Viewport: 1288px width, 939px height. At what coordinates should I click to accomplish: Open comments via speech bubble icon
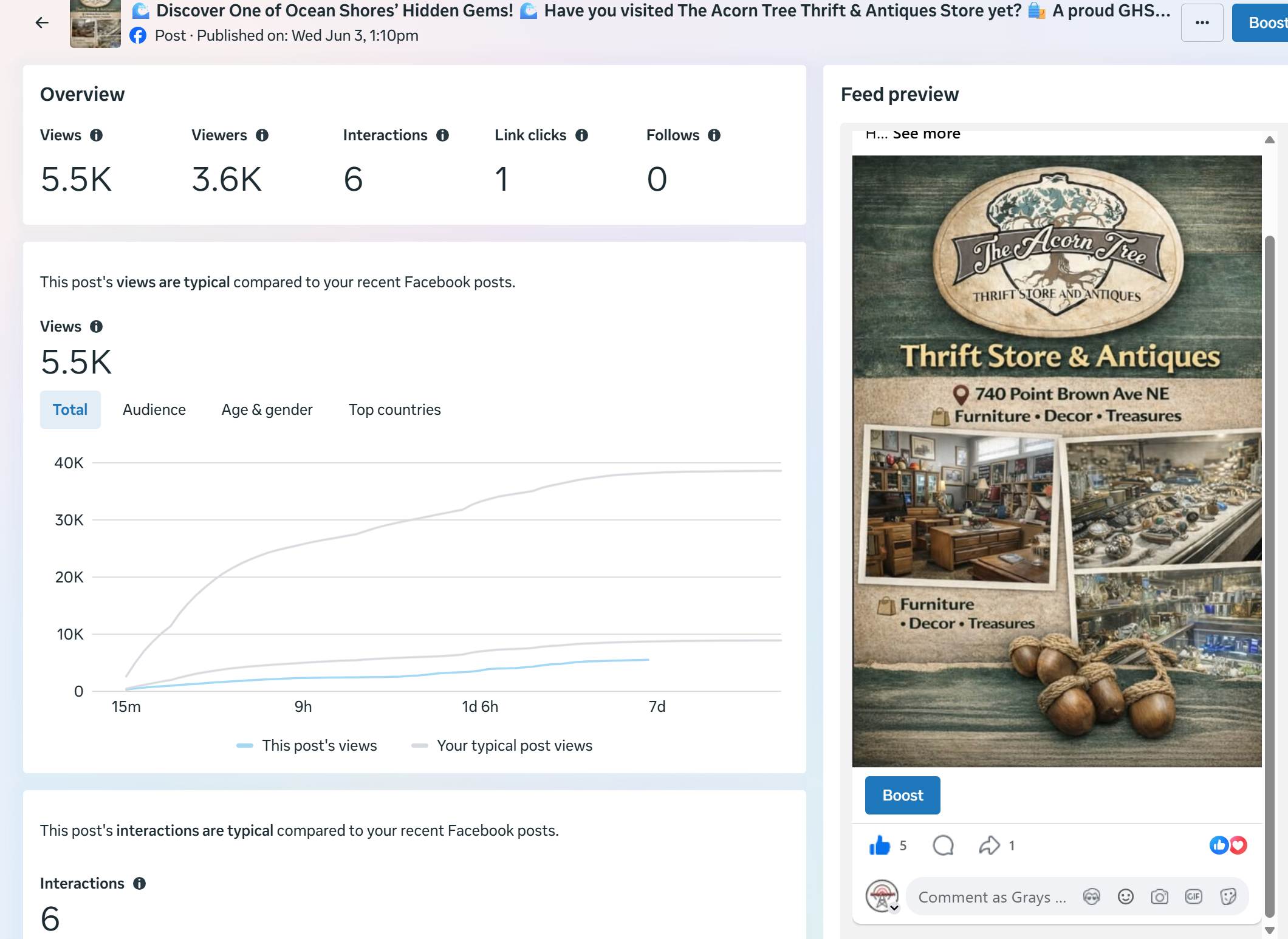click(943, 845)
